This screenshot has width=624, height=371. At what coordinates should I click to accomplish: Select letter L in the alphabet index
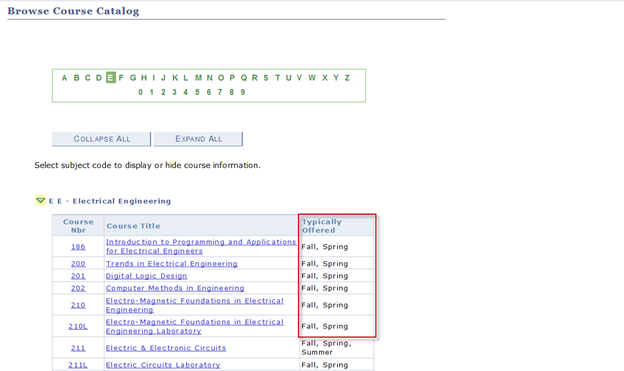(x=185, y=78)
